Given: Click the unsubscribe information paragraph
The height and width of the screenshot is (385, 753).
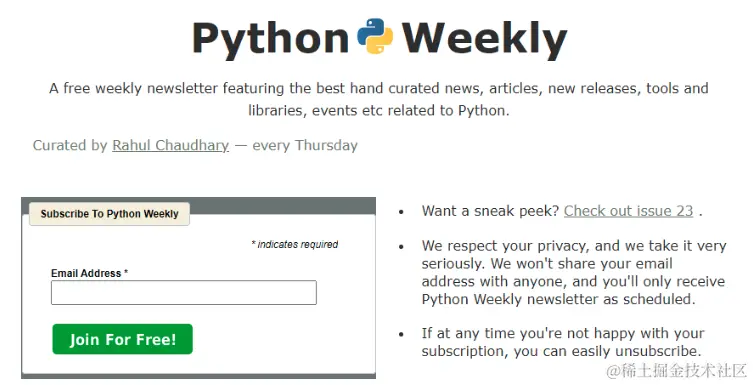Looking at the screenshot, I should coord(563,342).
